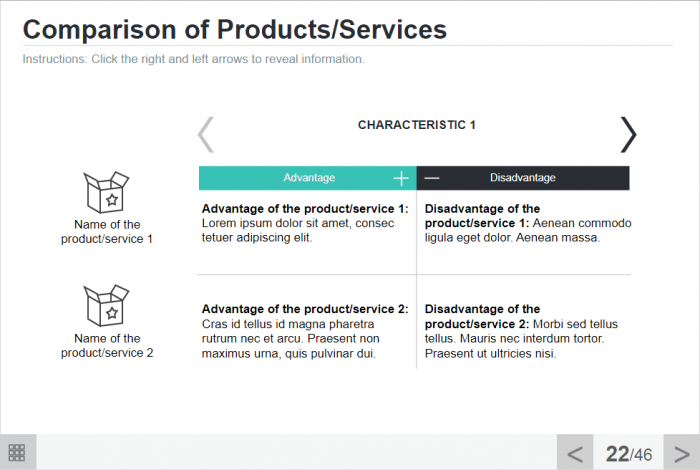The width and height of the screenshot is (700, 470).
Task: Click the CHARACTERISTIC 1 heading
Action: pyautogui.click(x=417, y=125)
